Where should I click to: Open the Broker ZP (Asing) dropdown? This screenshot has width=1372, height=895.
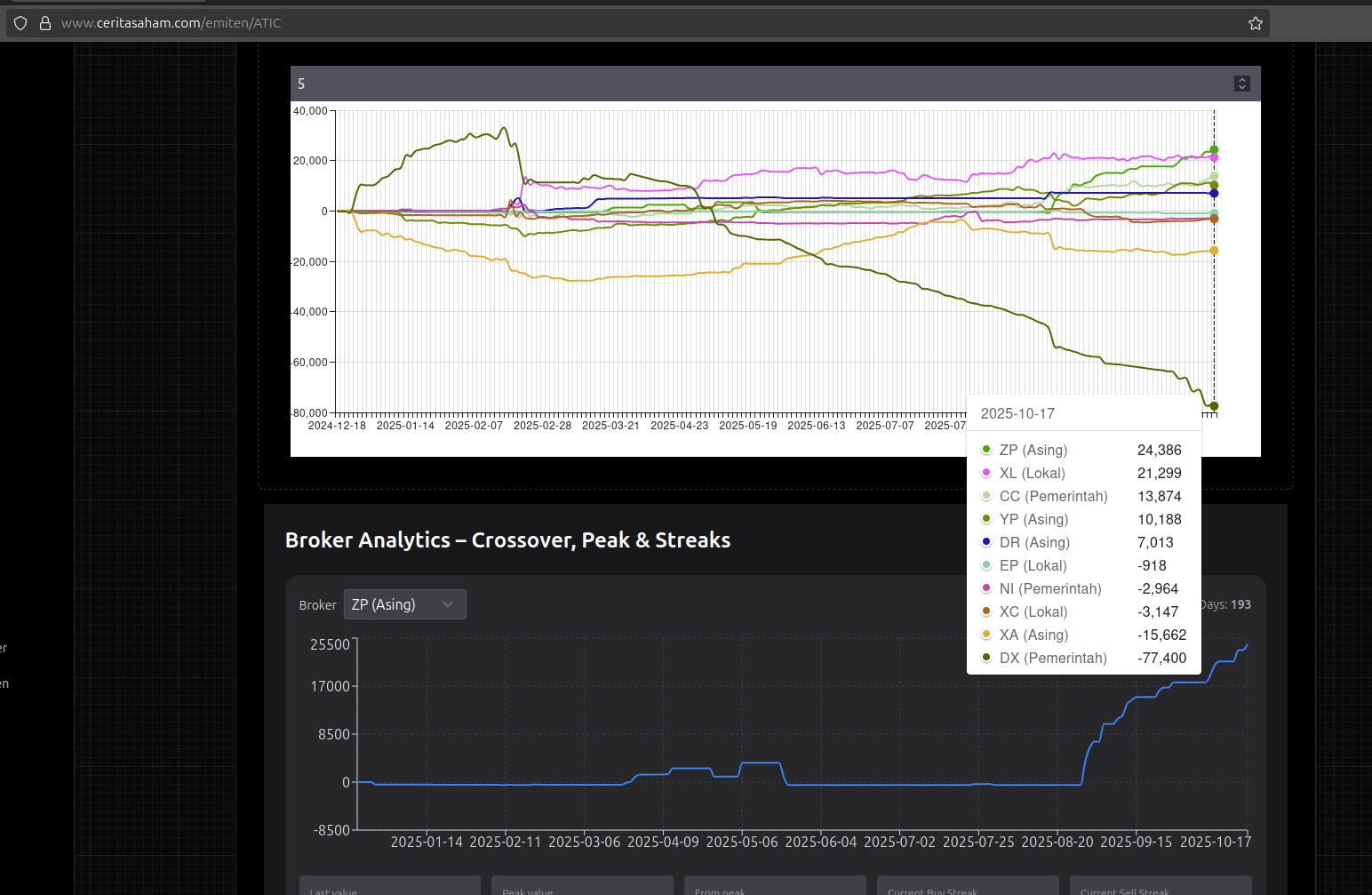coord(404,604)
